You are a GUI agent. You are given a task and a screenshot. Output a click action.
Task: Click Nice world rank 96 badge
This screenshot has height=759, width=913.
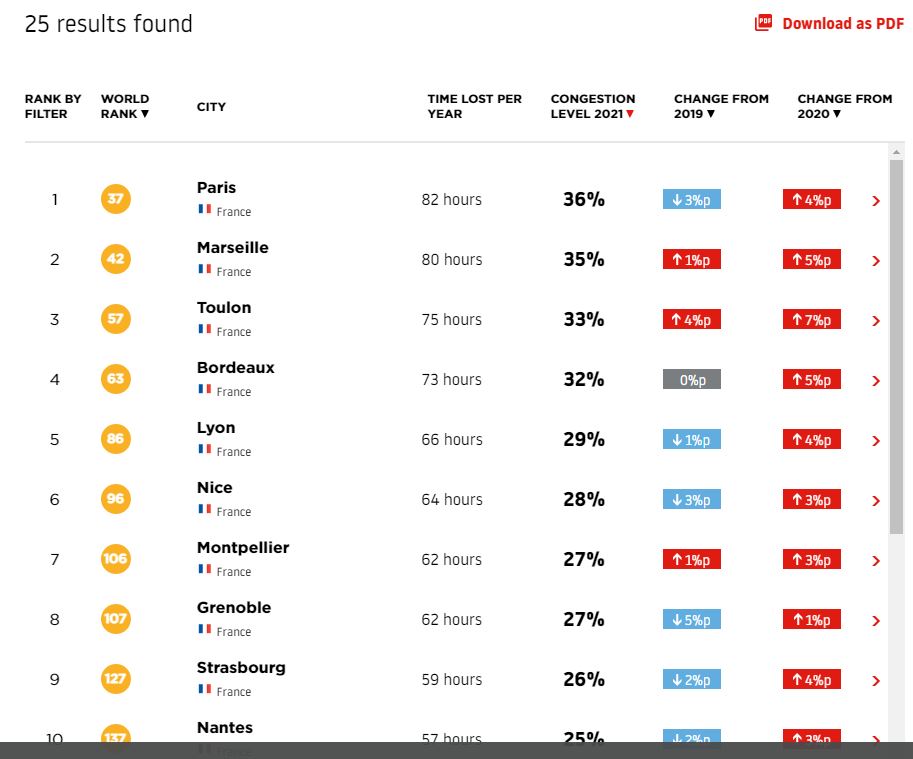tap(116, 499)
